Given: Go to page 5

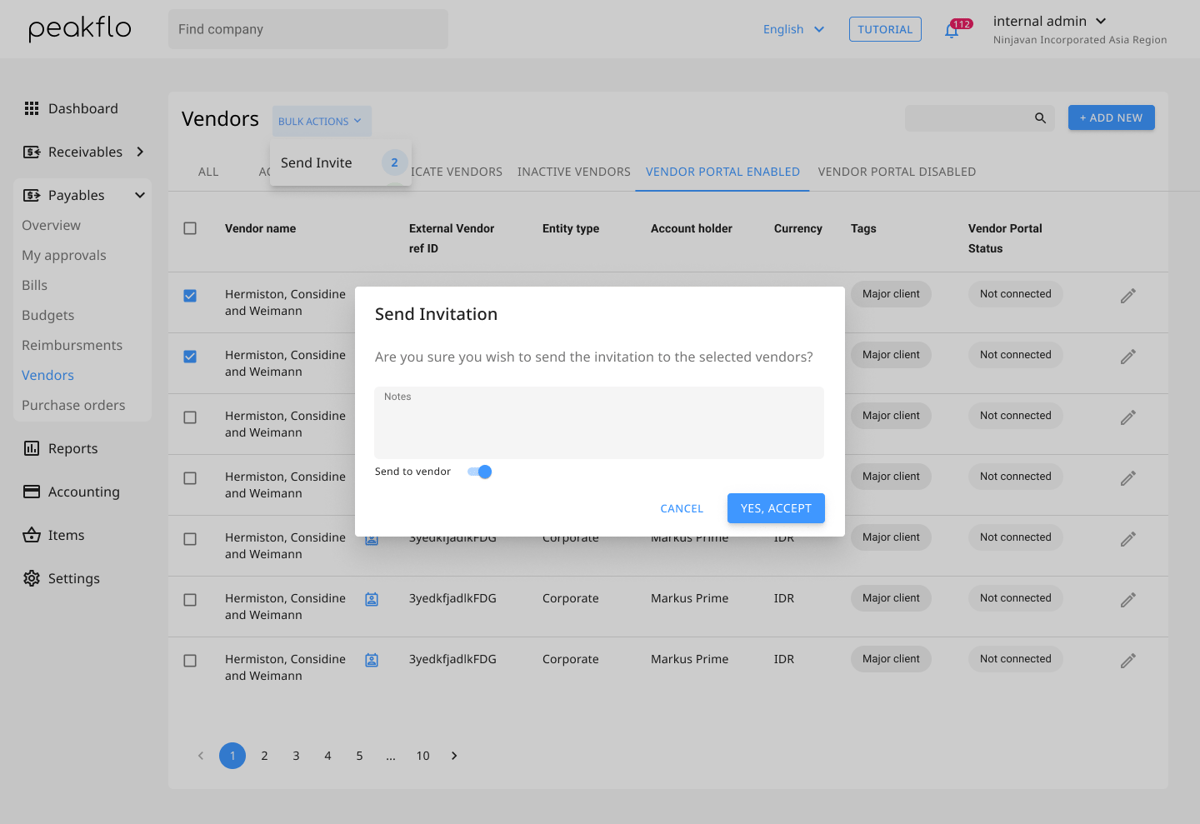Looking at the screenshot, I should [x=359, y=756].
